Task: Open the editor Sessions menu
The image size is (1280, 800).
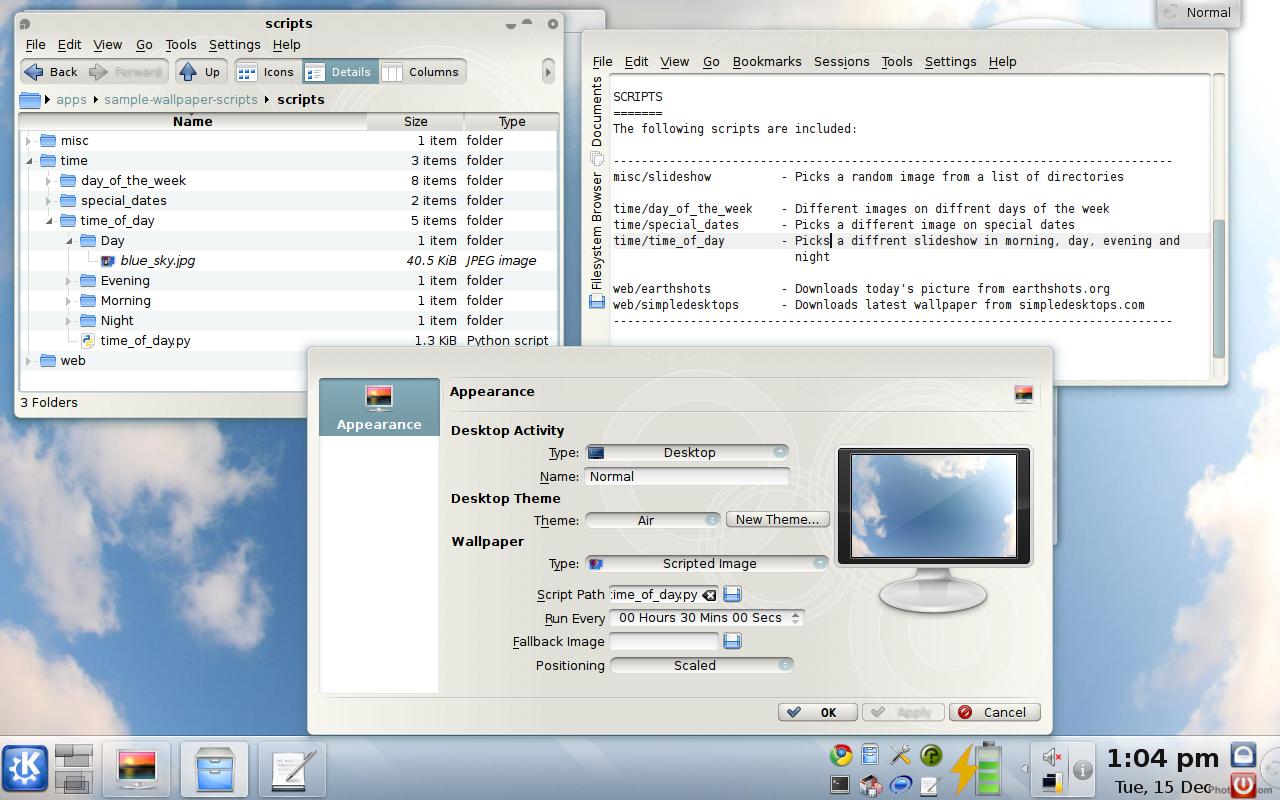Action: (x=841, y=61)
